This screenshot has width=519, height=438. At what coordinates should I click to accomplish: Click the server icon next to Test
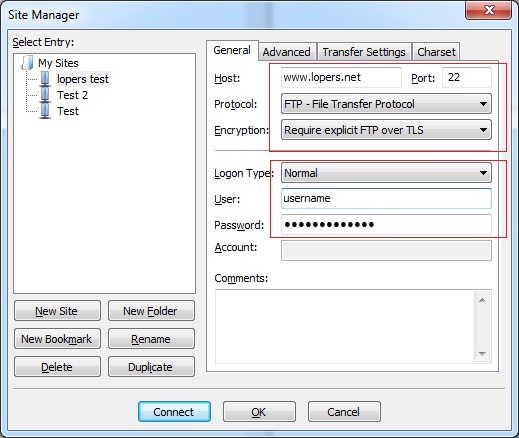click(x=45, y=111)
